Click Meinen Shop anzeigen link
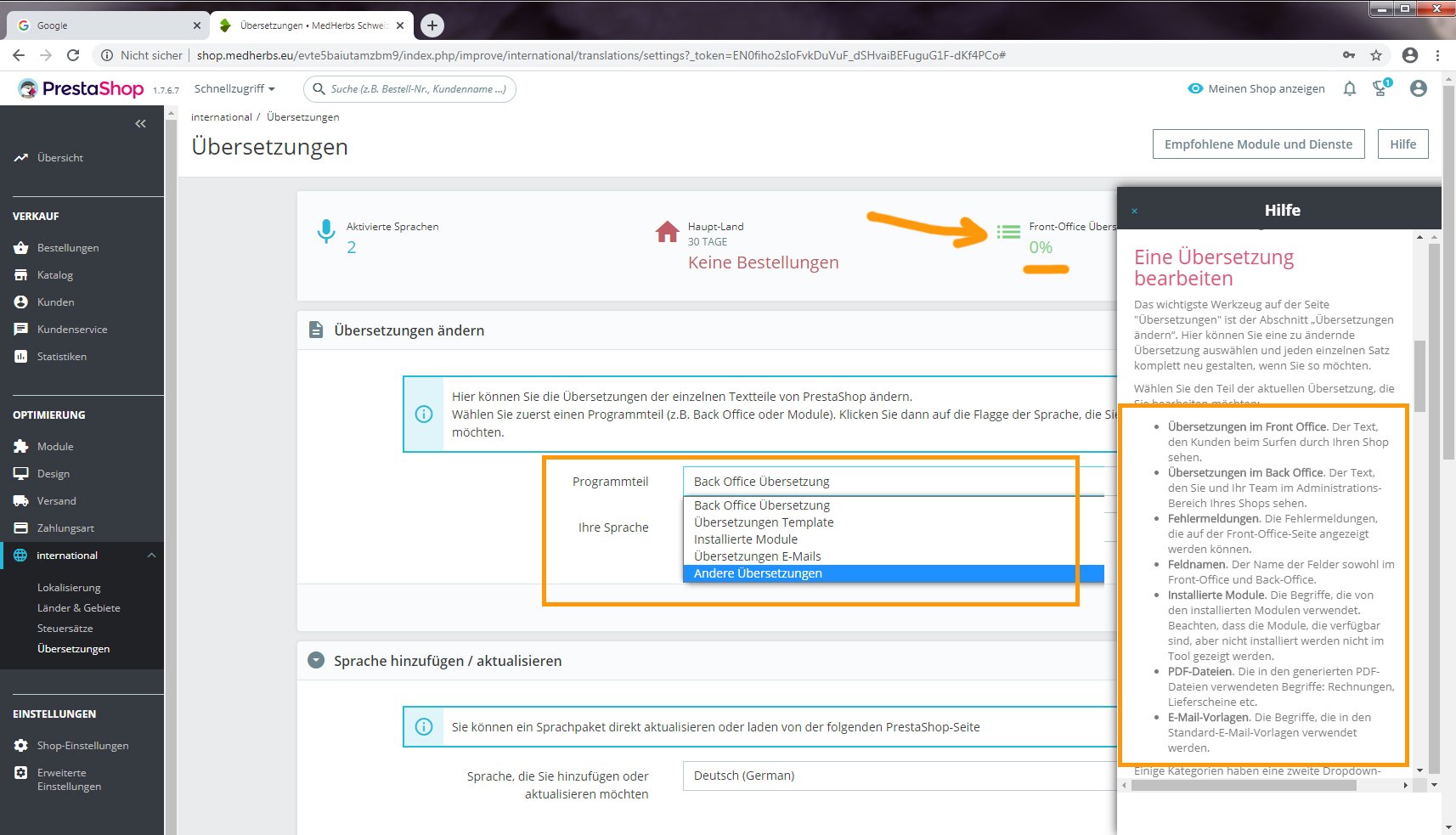This screenshot has height=835, width=1456. (1256, 88)
